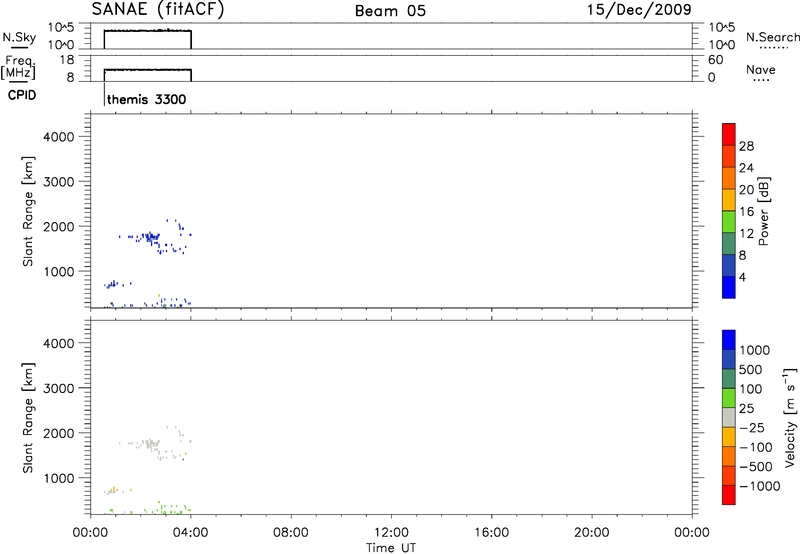Image resolution: width=800 pixels, height=554 pixels.
Task: Click the Nave legend label
Action: (761, 69)
